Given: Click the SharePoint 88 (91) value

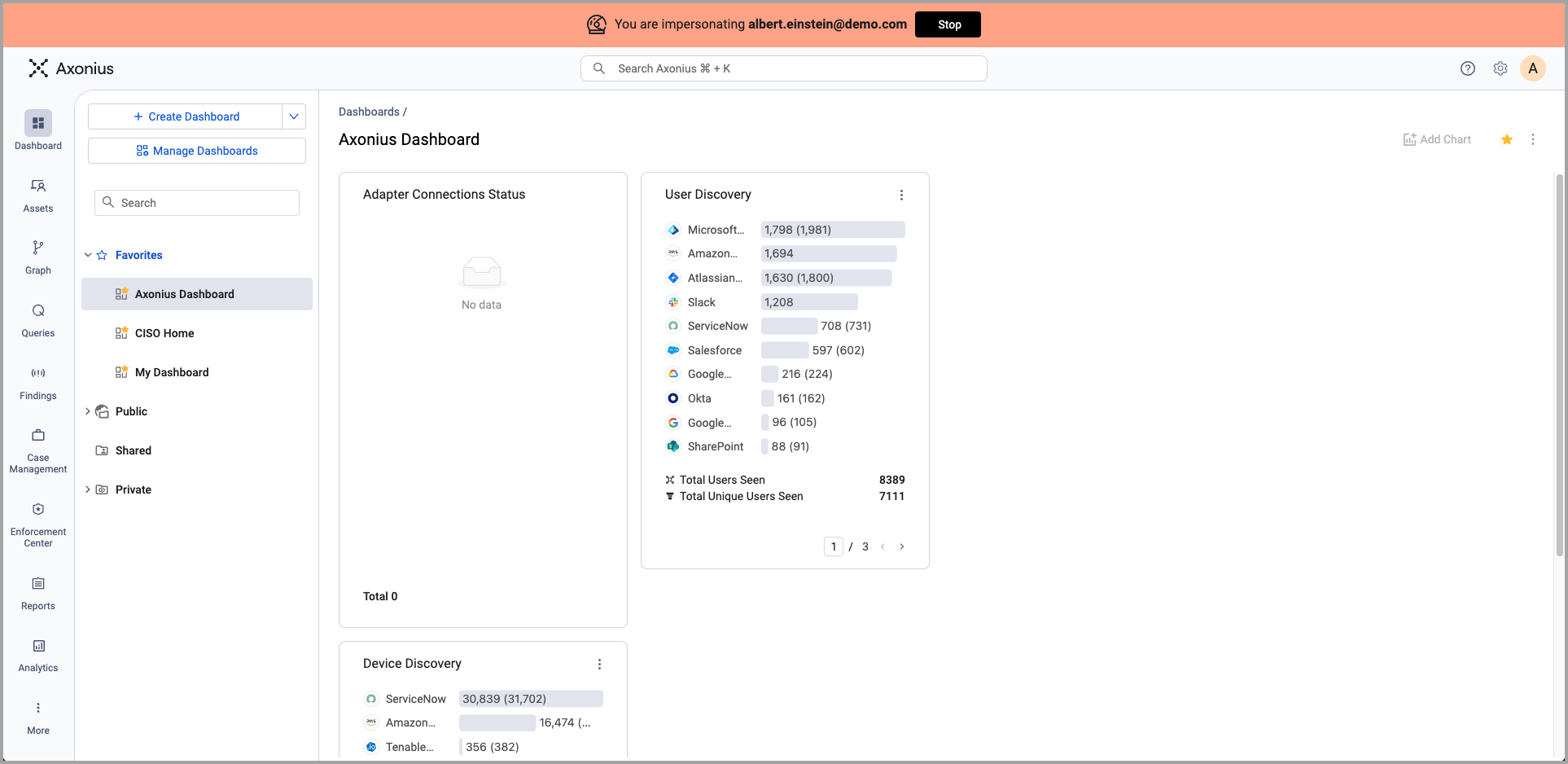Looking at the screenshot, I should tap(791, 446).
